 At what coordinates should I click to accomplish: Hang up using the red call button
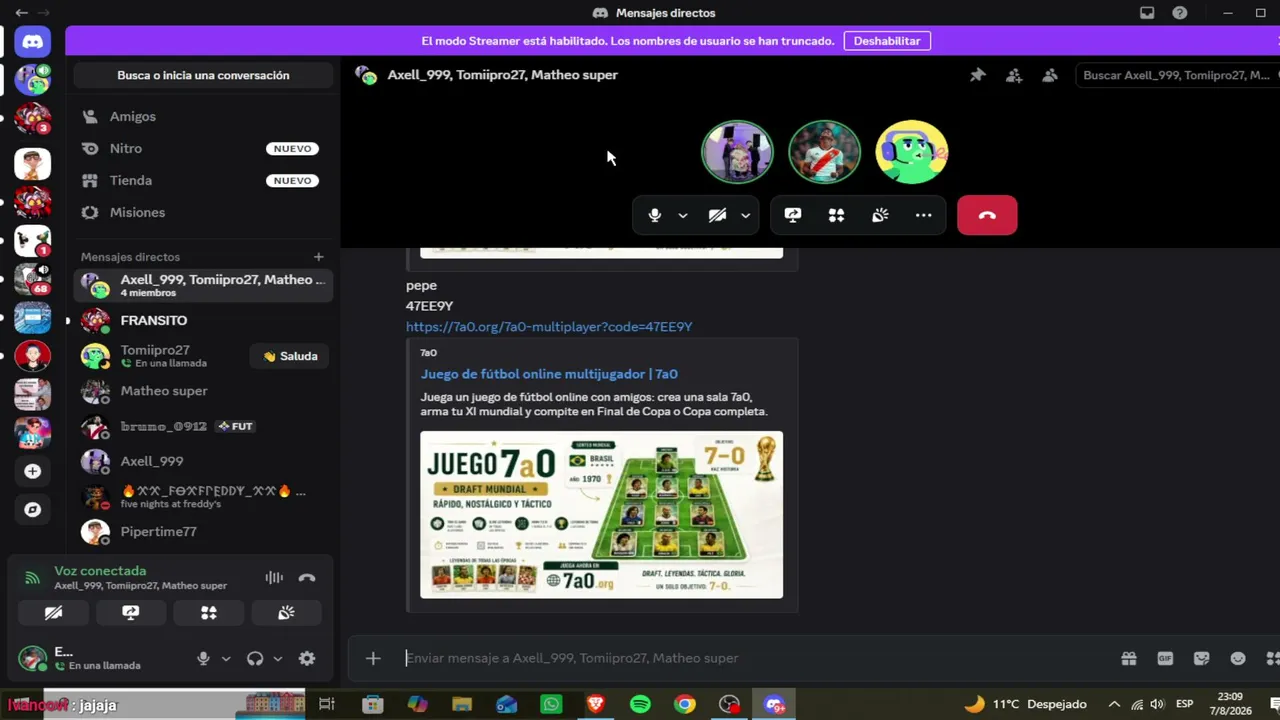(987, 215)
